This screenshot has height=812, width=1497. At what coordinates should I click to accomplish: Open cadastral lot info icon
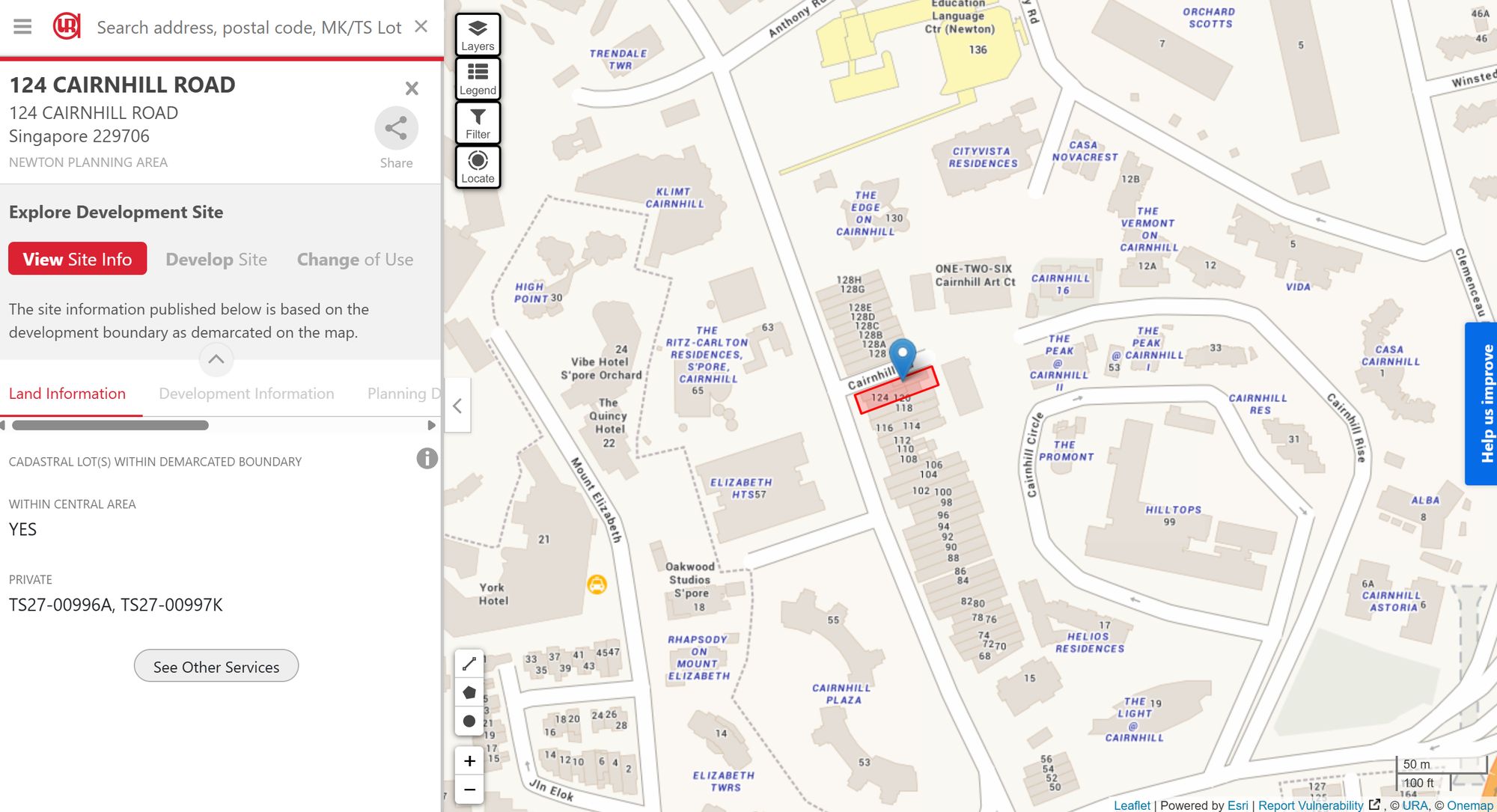pos(427,459)
